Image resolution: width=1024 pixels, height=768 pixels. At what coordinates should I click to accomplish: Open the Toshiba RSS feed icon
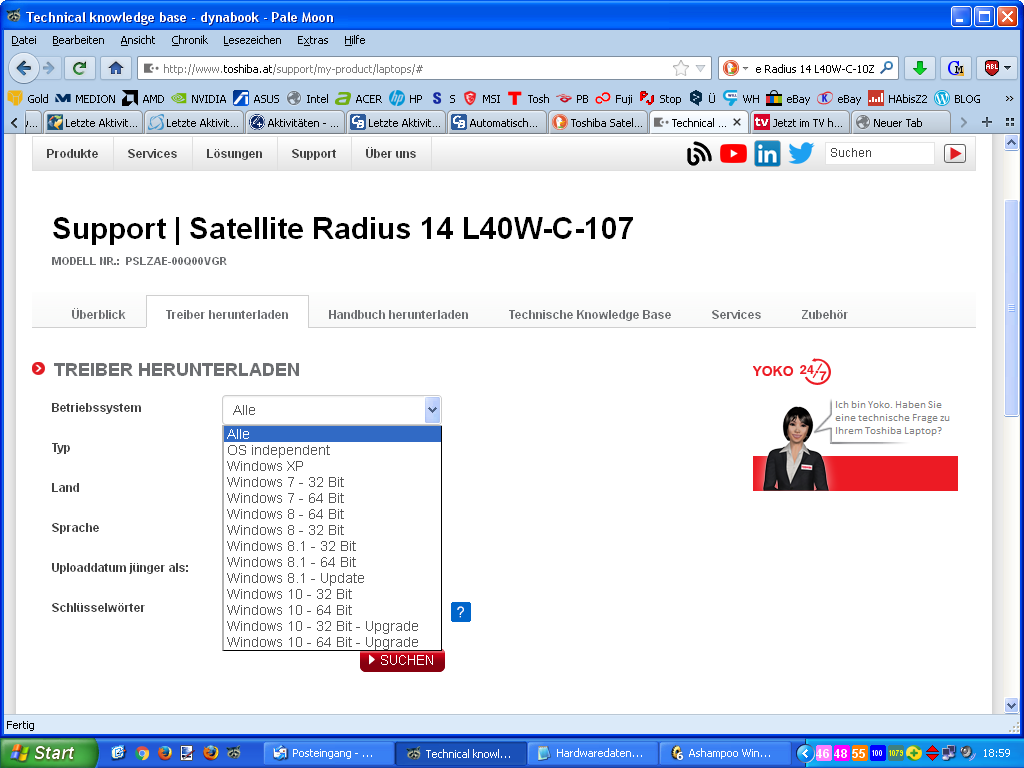point(699,153)
